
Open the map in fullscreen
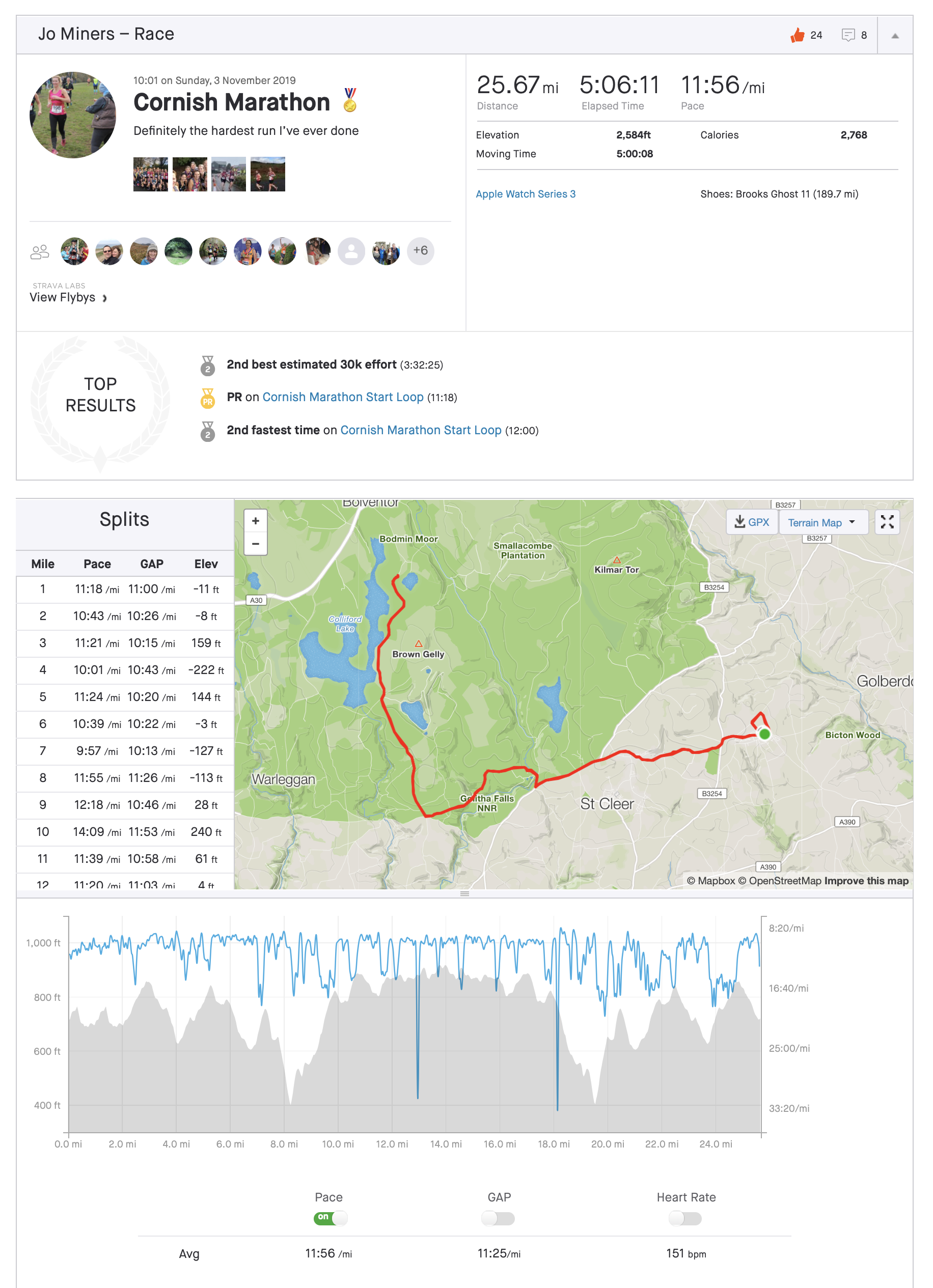click(x=887, y=522)
